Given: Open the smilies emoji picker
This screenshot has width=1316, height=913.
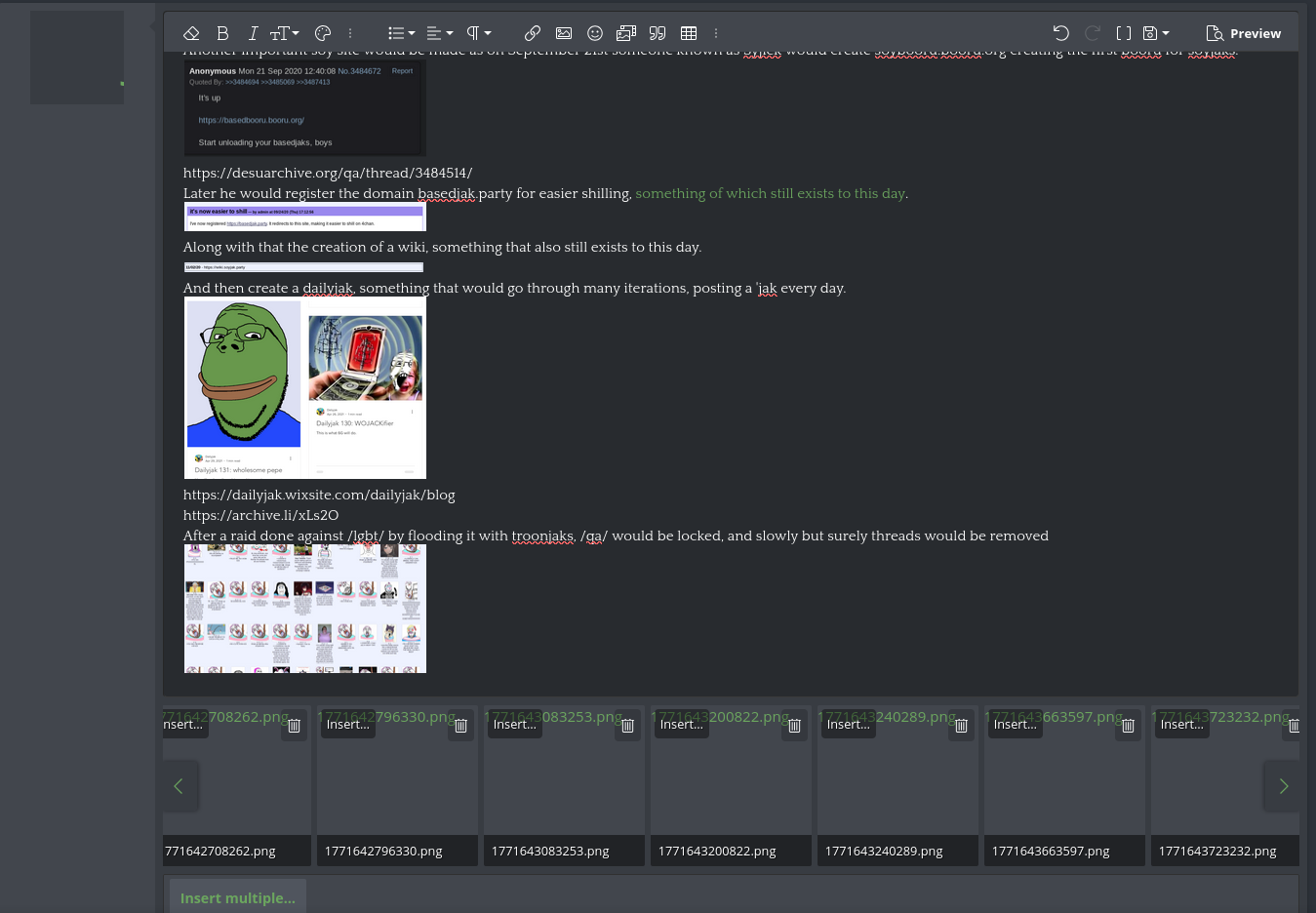Looking at the screenshot, I should (595, 33).
